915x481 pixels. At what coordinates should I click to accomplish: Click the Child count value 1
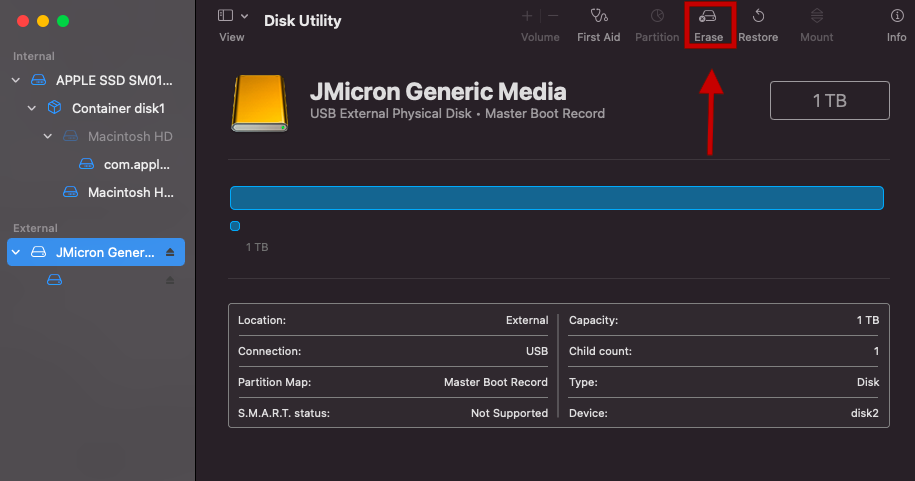click(876, 351)
